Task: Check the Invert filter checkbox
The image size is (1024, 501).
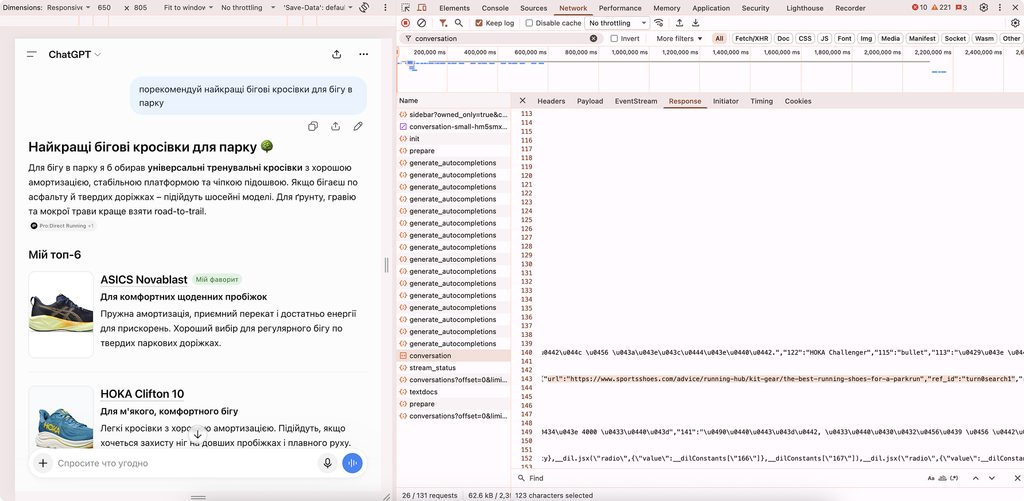Action: coord(614,39)
